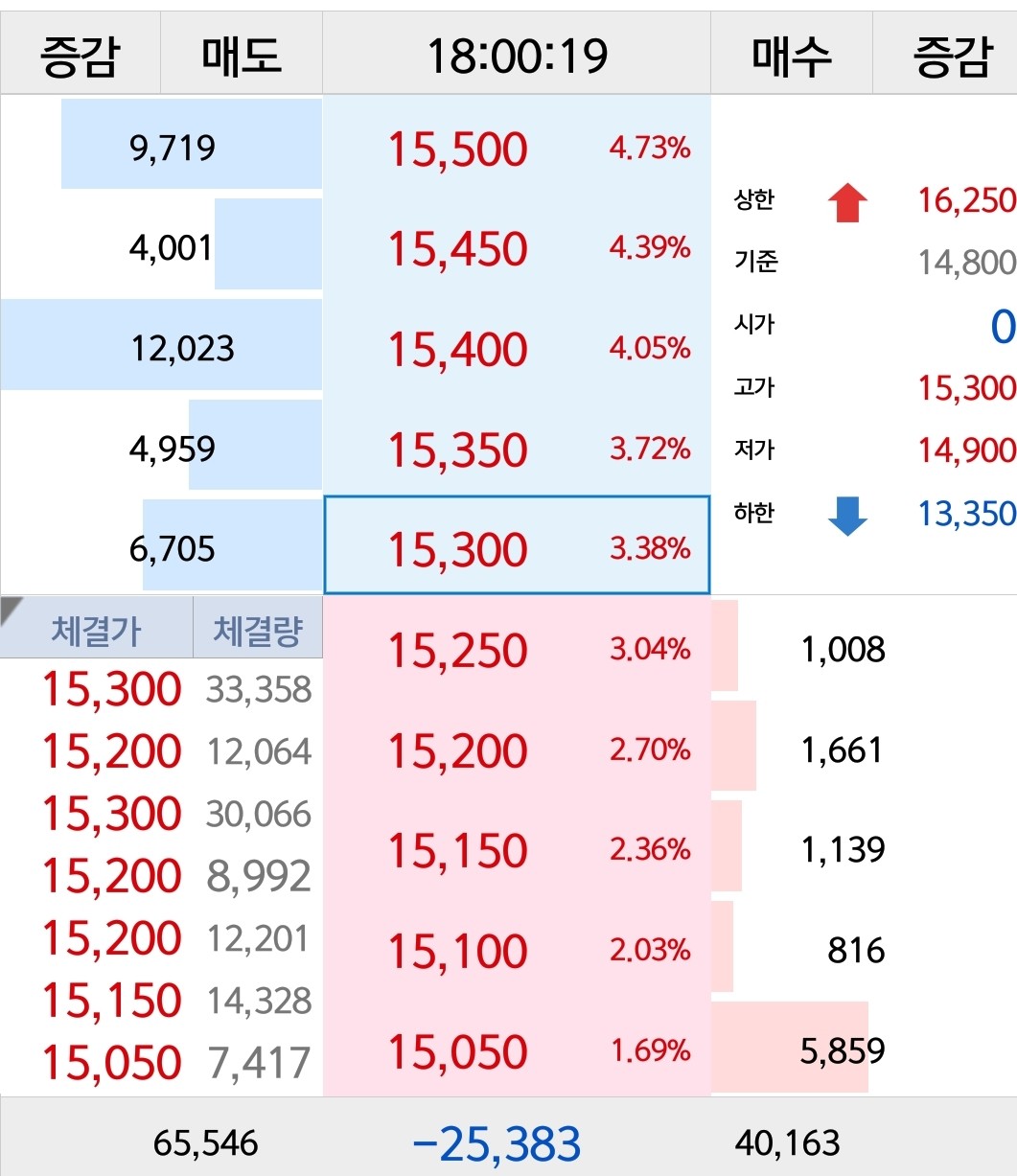Select the 체결가 column header
The height and width of the screenshot is (1176, 1017).
pos(96,631)
